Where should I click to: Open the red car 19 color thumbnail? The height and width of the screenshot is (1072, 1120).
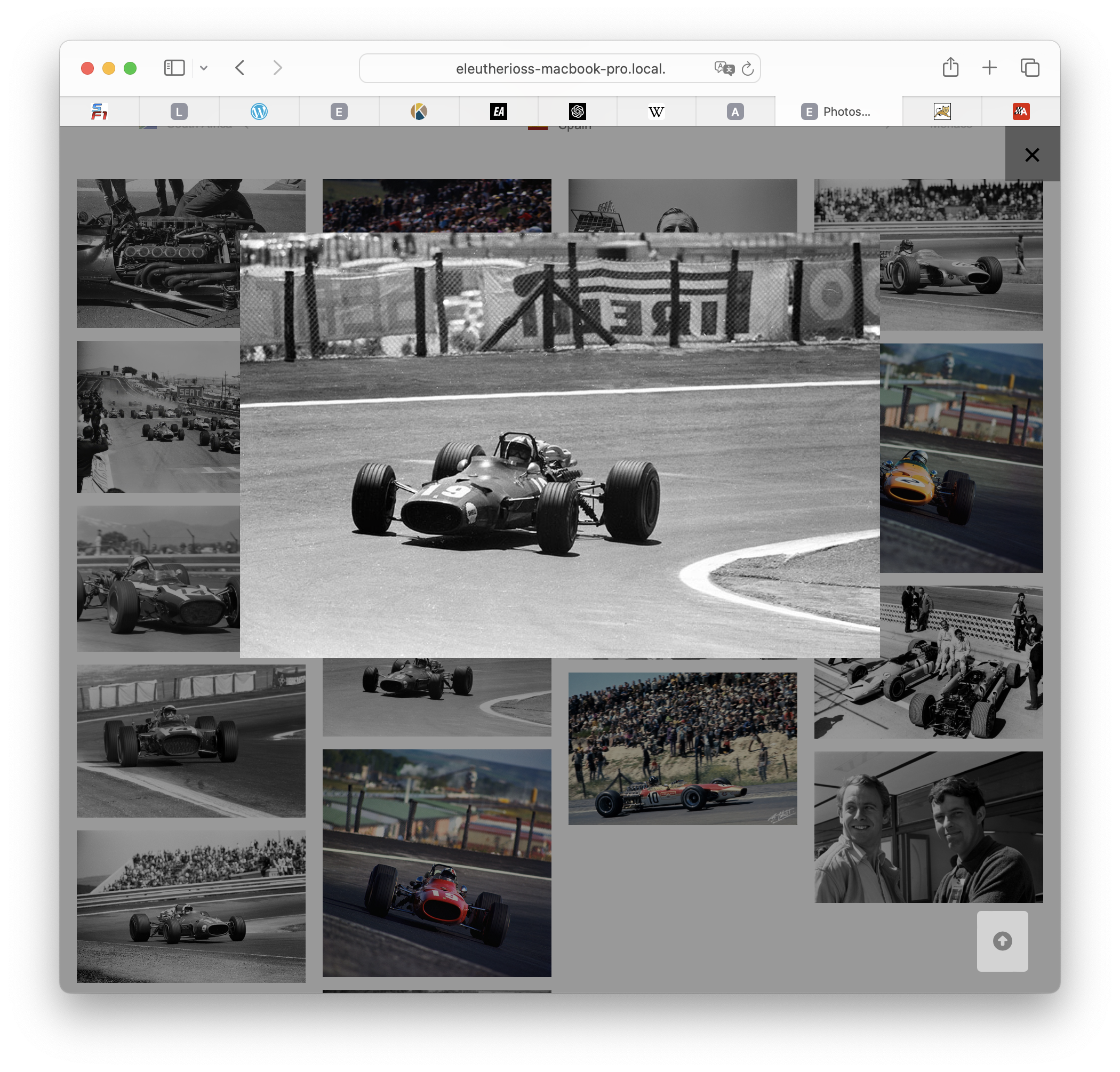437,862
